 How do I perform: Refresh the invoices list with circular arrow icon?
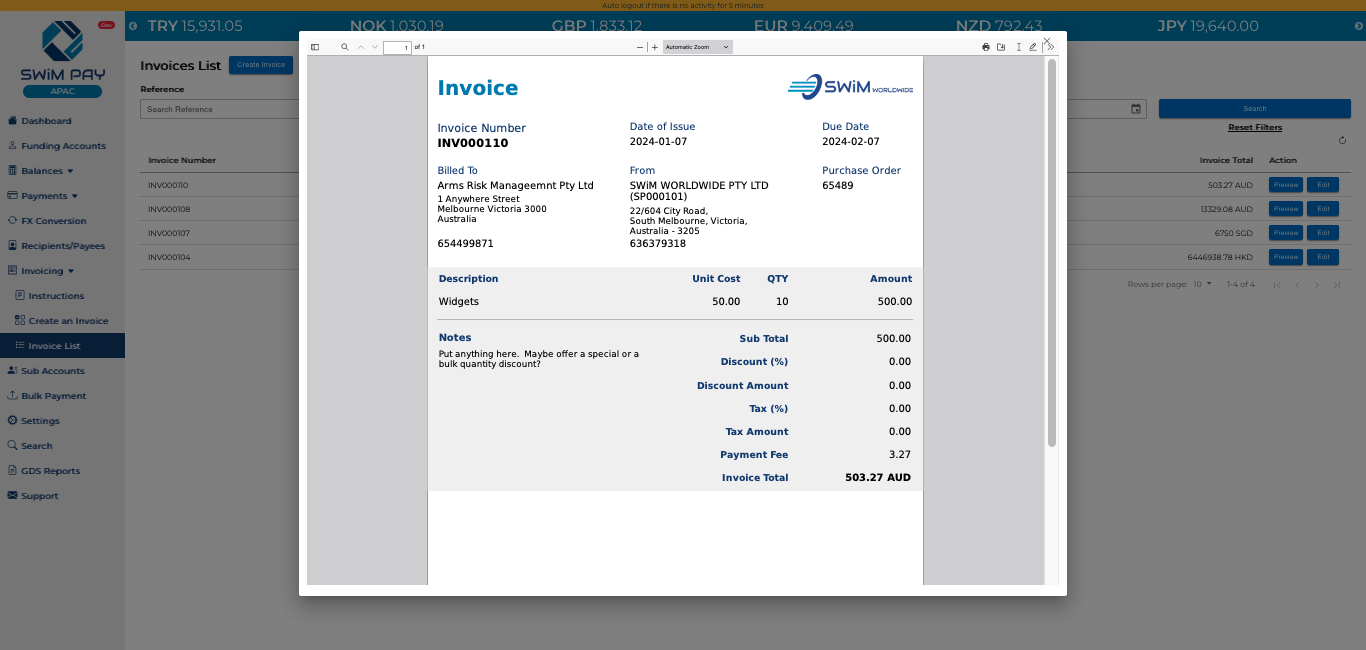pyautogui.click(x=1342, y=141)
